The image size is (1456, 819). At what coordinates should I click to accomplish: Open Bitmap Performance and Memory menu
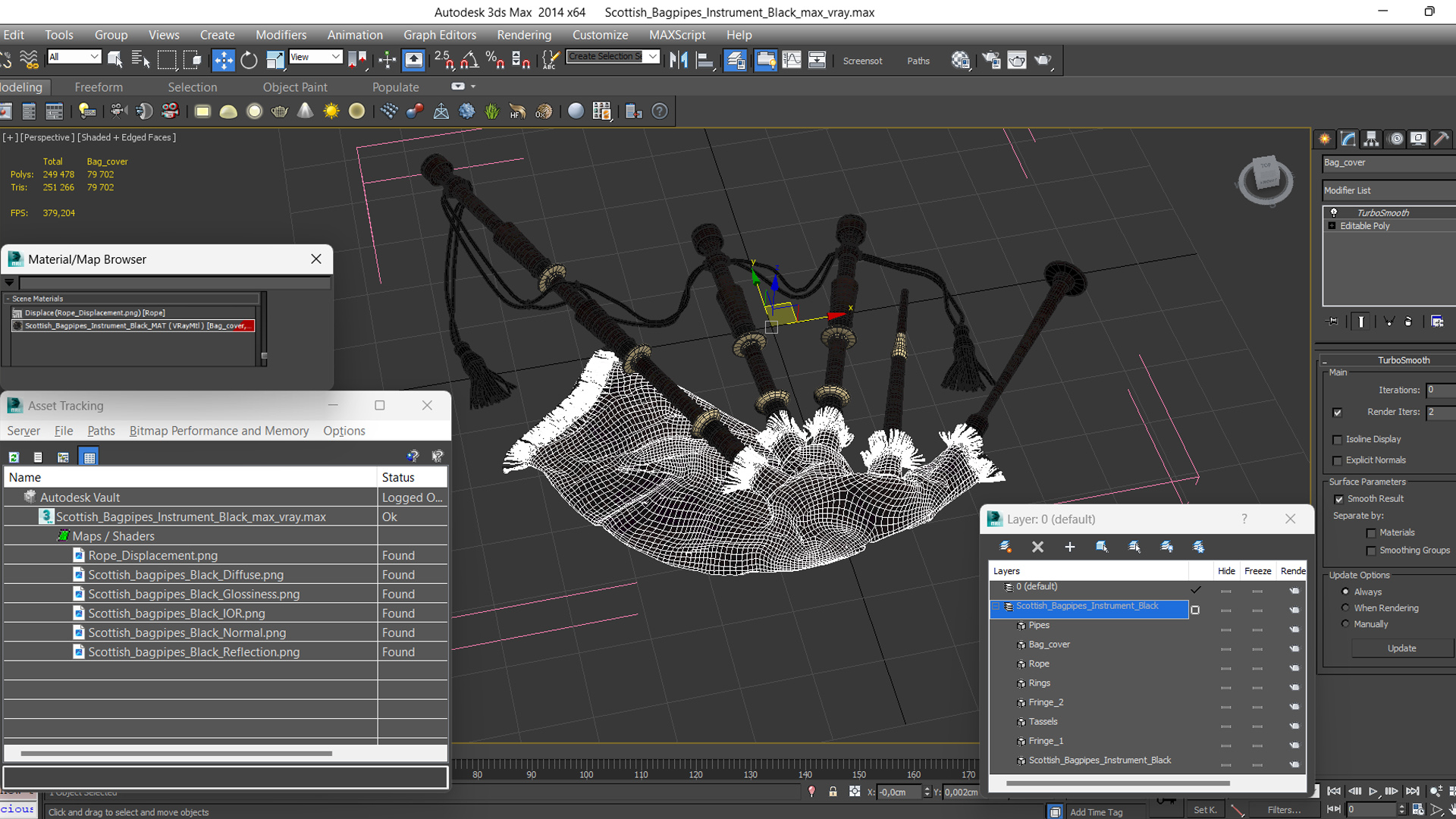(219, 431)
